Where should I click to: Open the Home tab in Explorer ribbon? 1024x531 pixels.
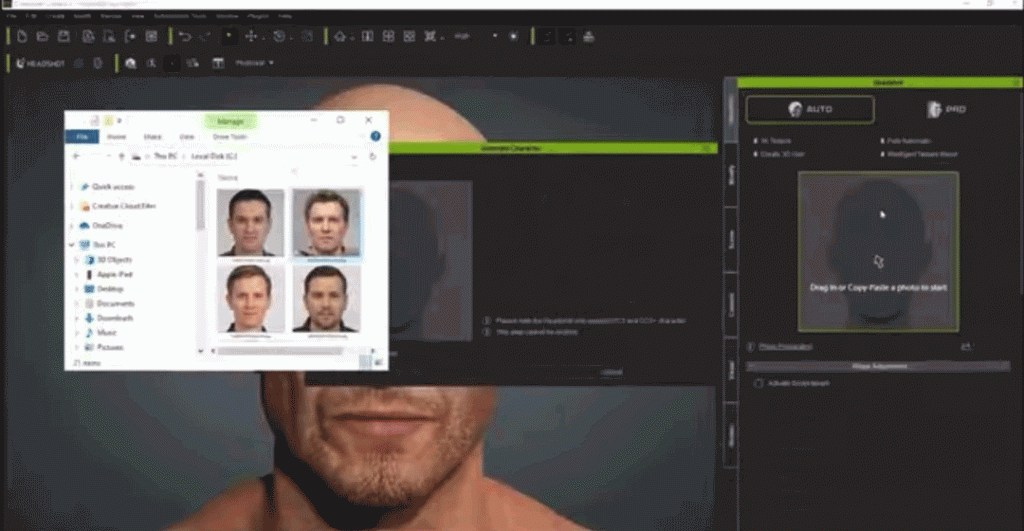click(x=117, y=137)
